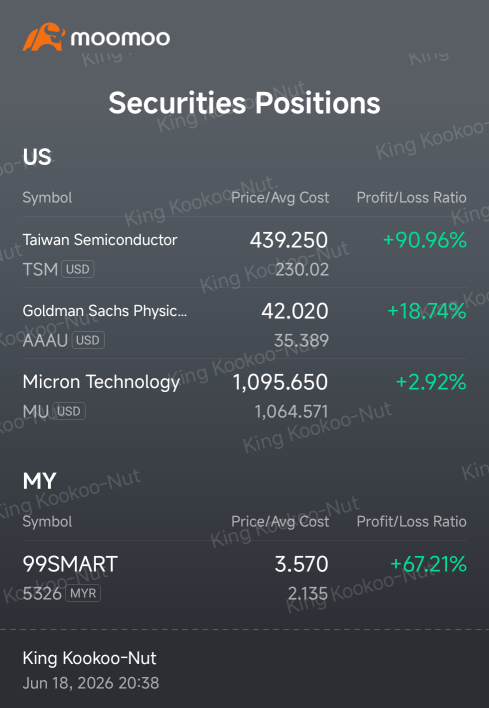Click the moomoo brand name text
This screenshot has width=489, height=708.
[x=120, y=38]
